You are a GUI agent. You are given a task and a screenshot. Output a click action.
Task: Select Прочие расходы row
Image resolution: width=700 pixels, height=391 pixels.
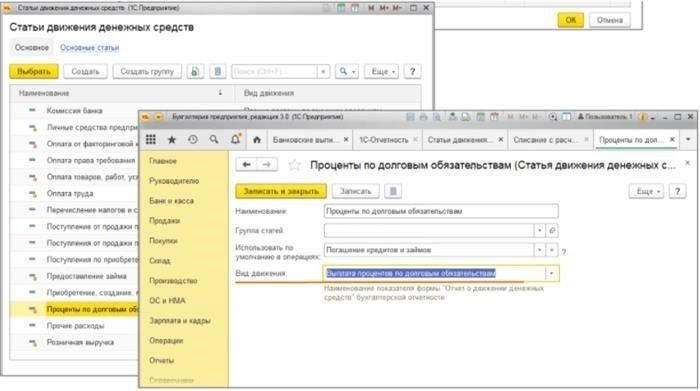tap(75, 325)
